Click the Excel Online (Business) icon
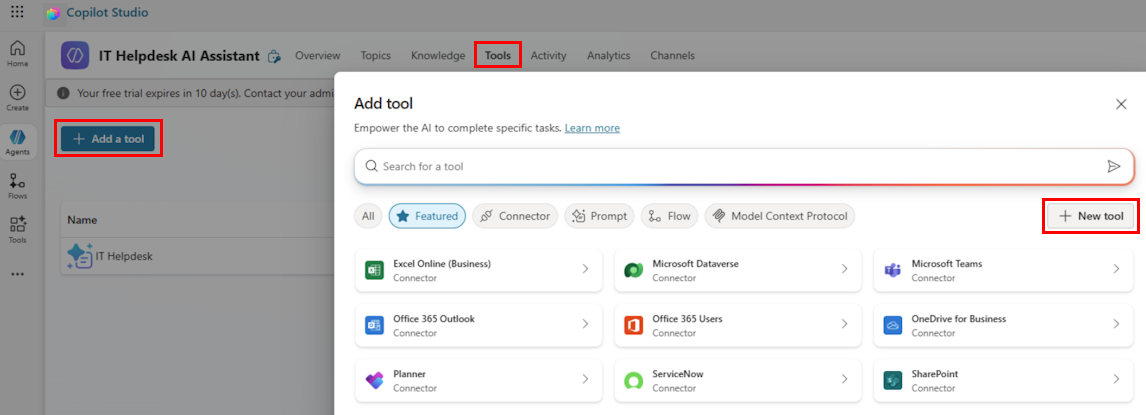Screen dimensions: 1146x415 coord(374,270)
